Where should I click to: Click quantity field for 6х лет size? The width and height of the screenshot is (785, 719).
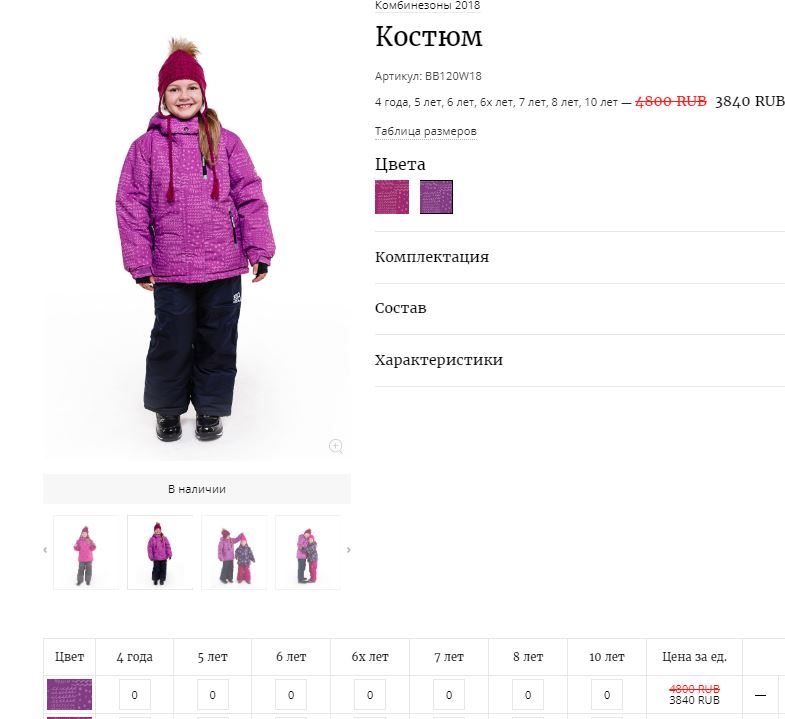[370, 695]
